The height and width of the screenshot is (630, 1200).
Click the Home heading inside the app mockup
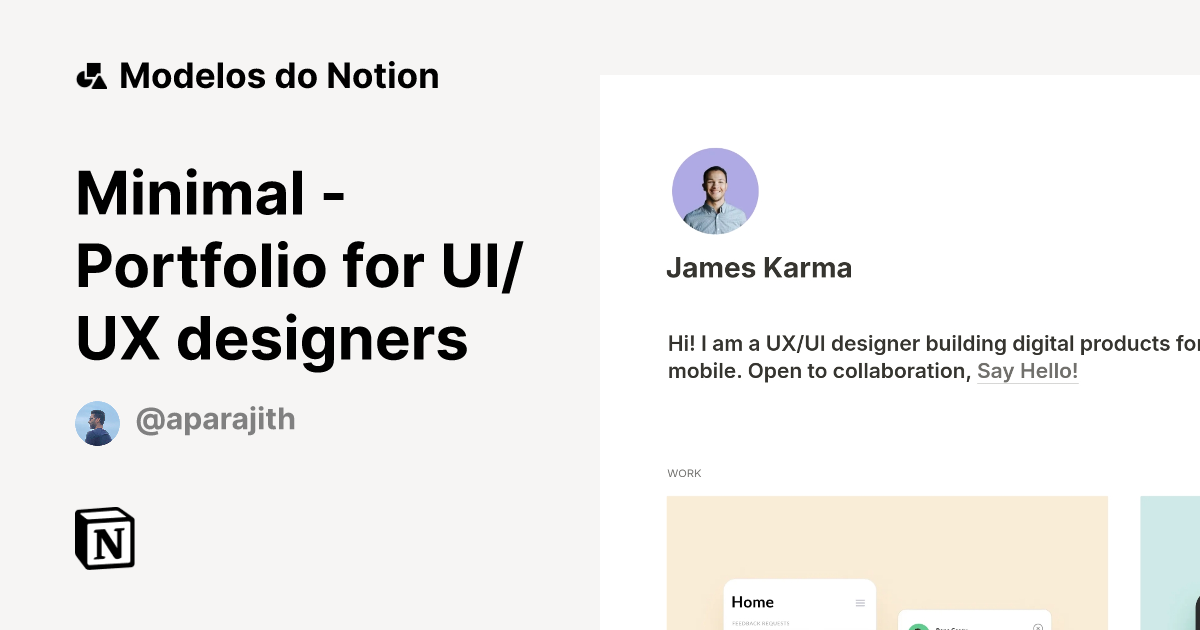(x=752, y=602)
